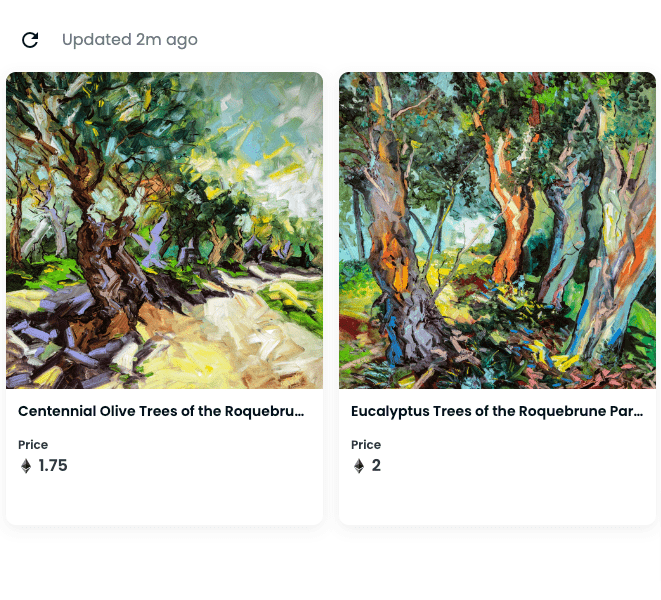Click the 'Updated 2m ago' status text

130,40
